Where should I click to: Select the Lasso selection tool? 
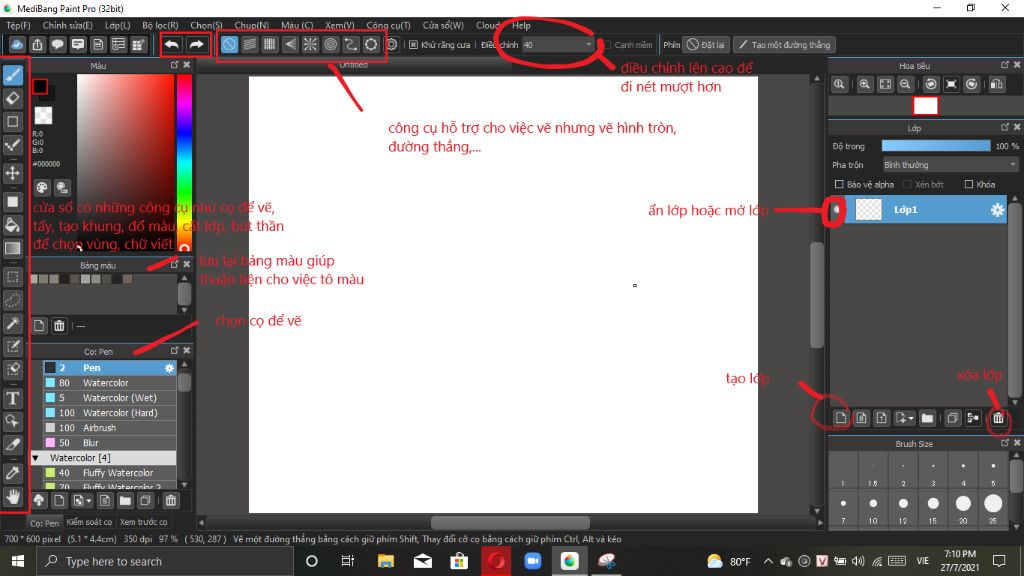[13, 300]
